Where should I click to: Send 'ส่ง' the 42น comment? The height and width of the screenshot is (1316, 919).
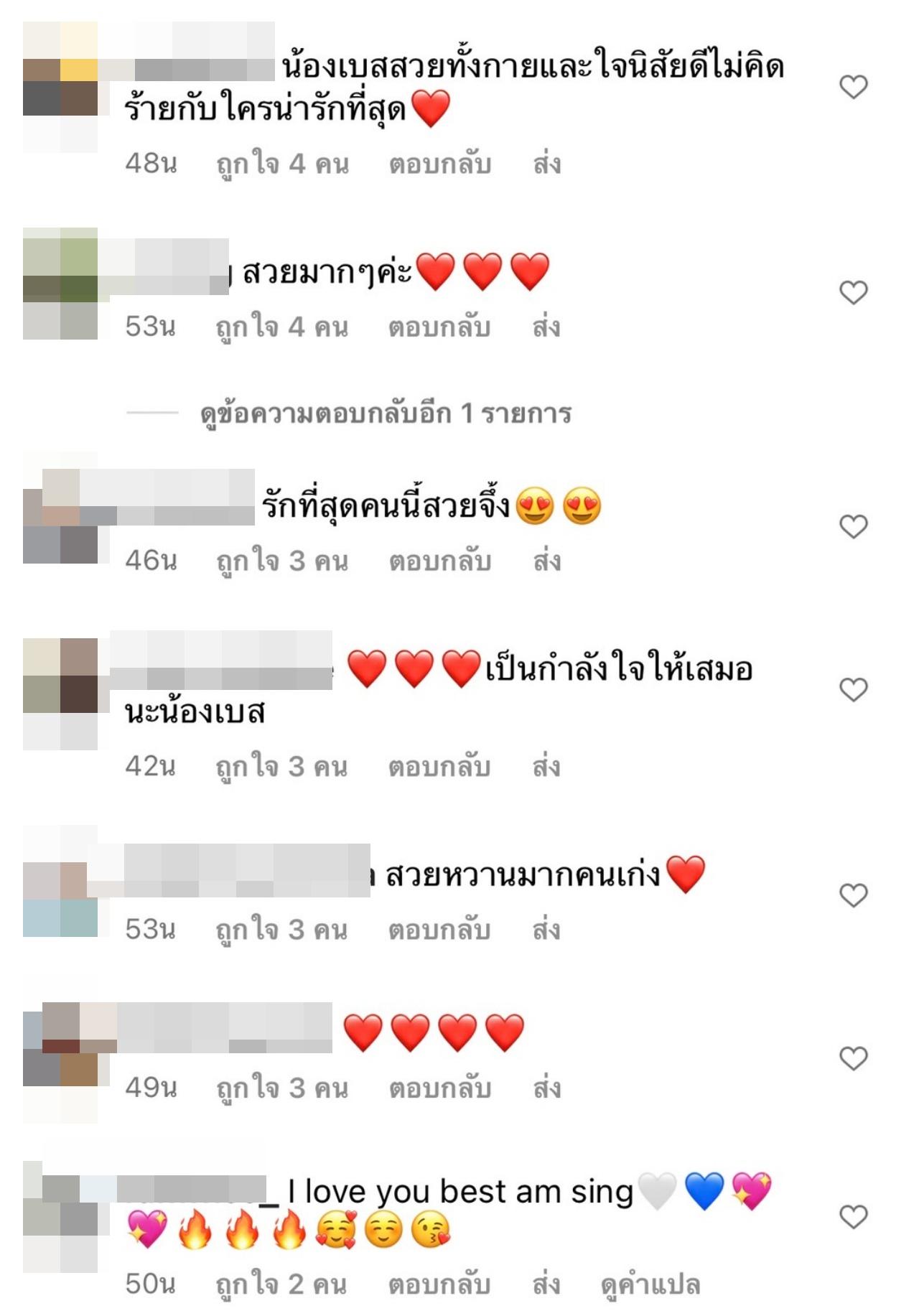click(x=546, y=767)
